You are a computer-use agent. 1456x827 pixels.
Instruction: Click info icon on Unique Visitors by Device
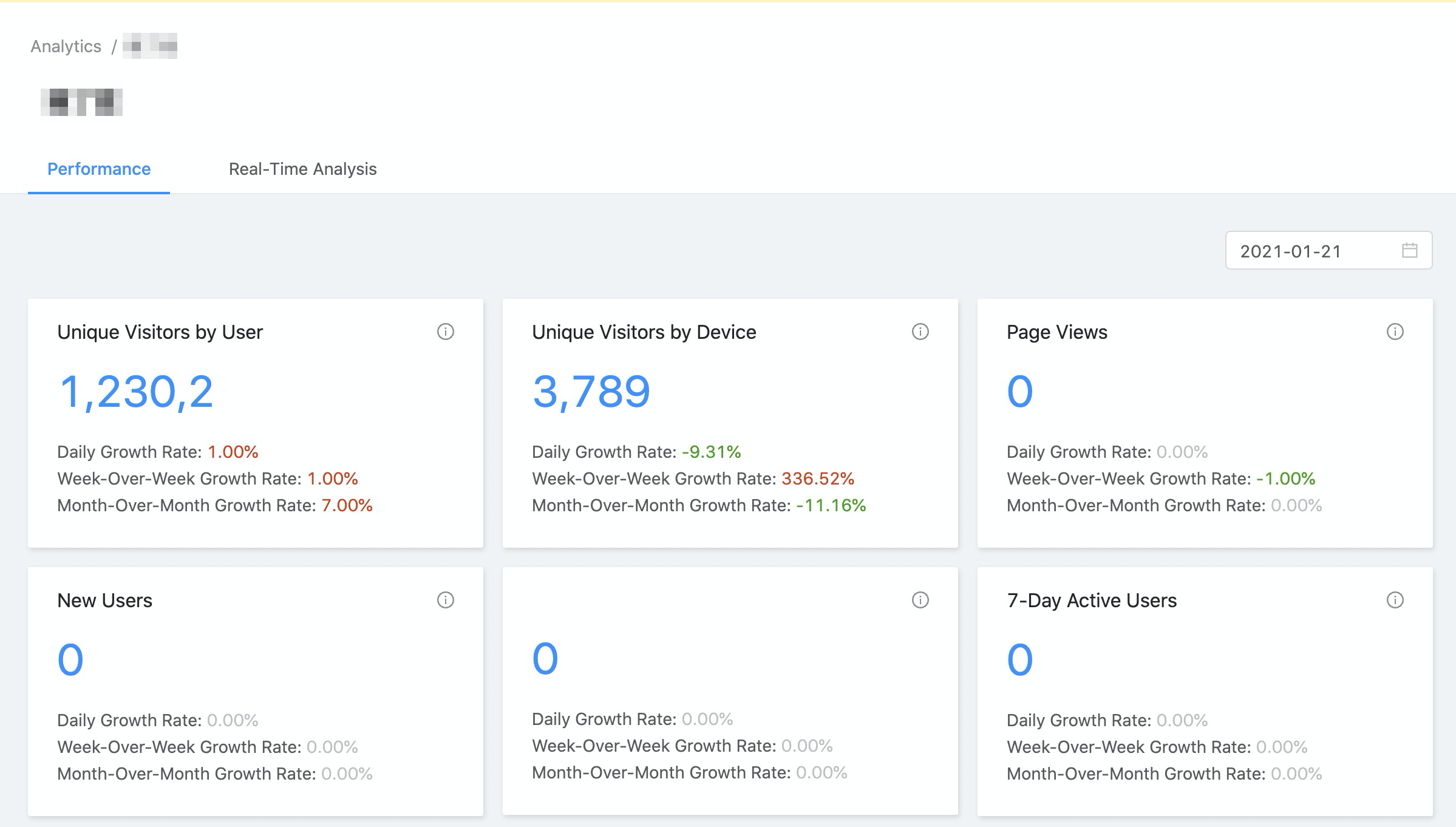point(920,332)
